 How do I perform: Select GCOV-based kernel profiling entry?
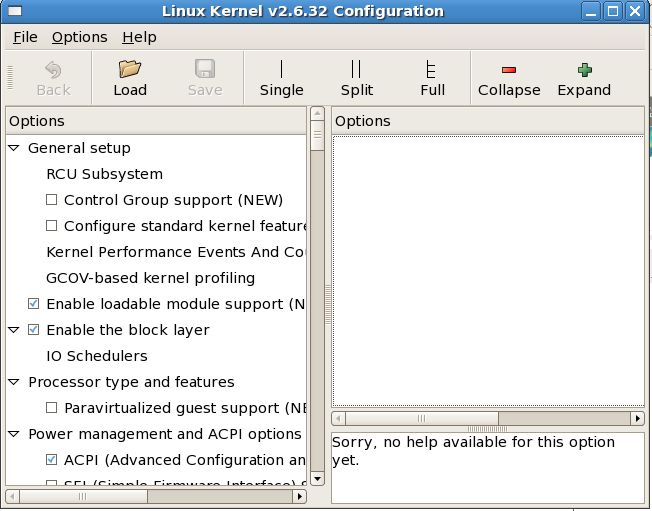151,278
